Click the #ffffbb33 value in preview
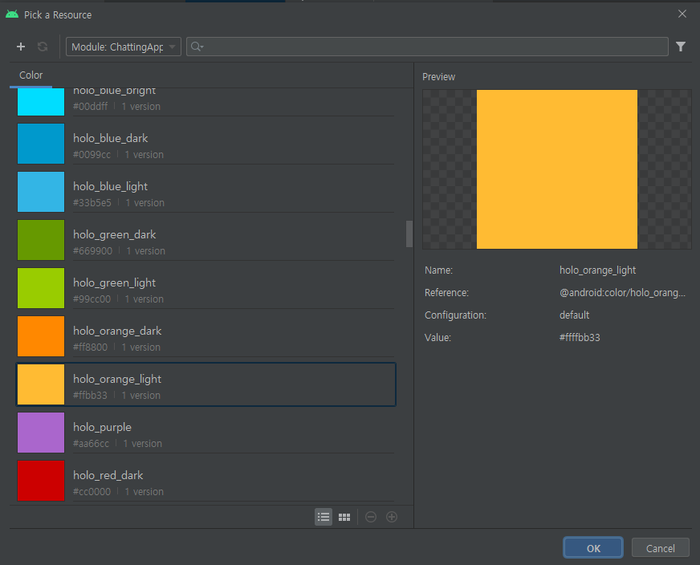The height and width of the screenshot is (565, 700). 579,337
